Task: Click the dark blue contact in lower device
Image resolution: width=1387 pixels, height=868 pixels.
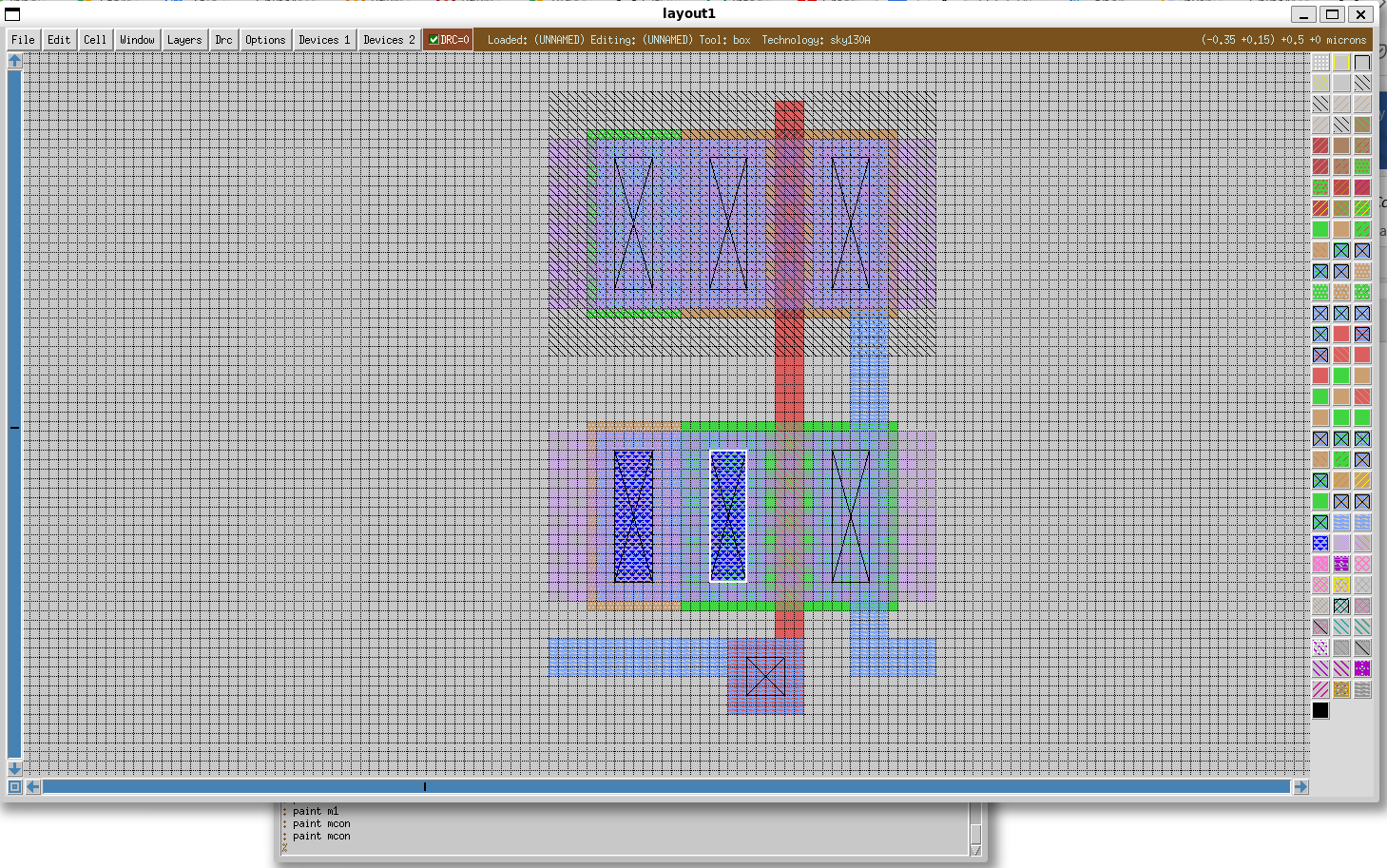Action: click(x=633, y=516)
